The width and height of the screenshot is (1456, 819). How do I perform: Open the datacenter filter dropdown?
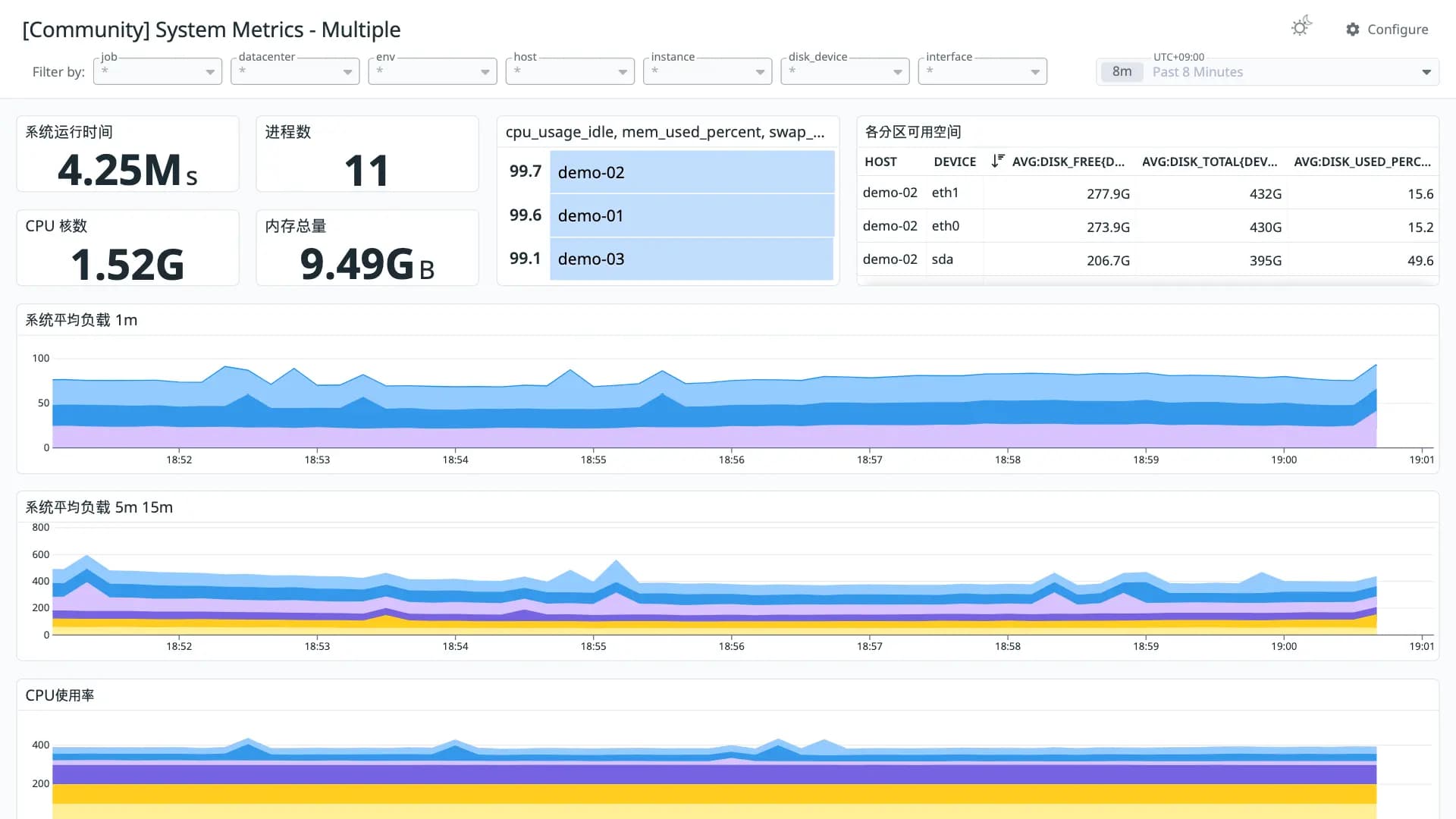[x=295, y=71]
